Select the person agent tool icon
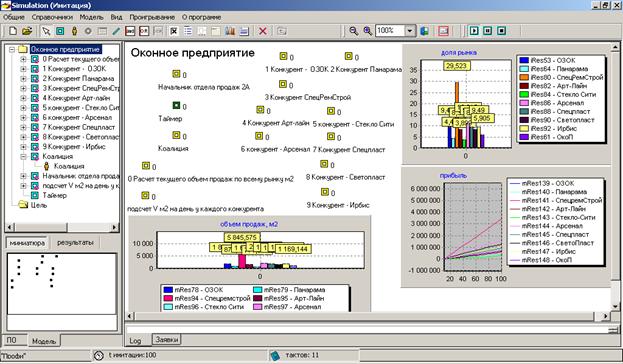Screen dimensions: 623x364 [74, 31]
